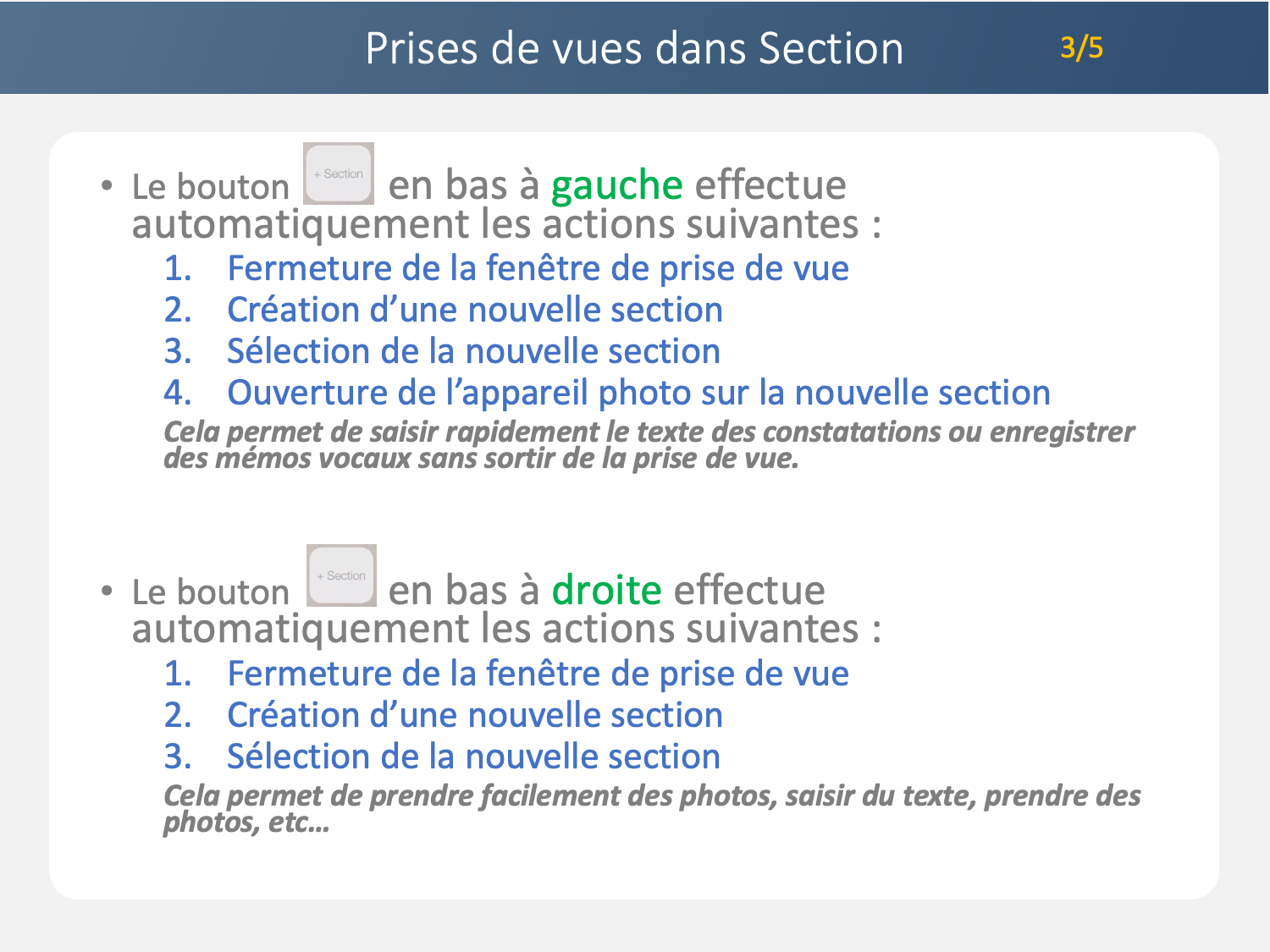Click the slide title 'Prises de vues dans Section'
The height and width of the screenshot is (952, 1270).
[634, 48]
